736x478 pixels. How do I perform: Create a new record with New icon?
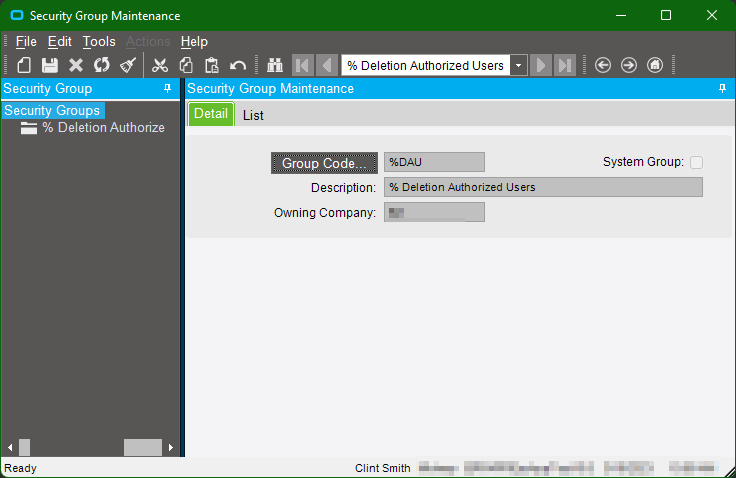pyautogui.click(x=24, y=65)
